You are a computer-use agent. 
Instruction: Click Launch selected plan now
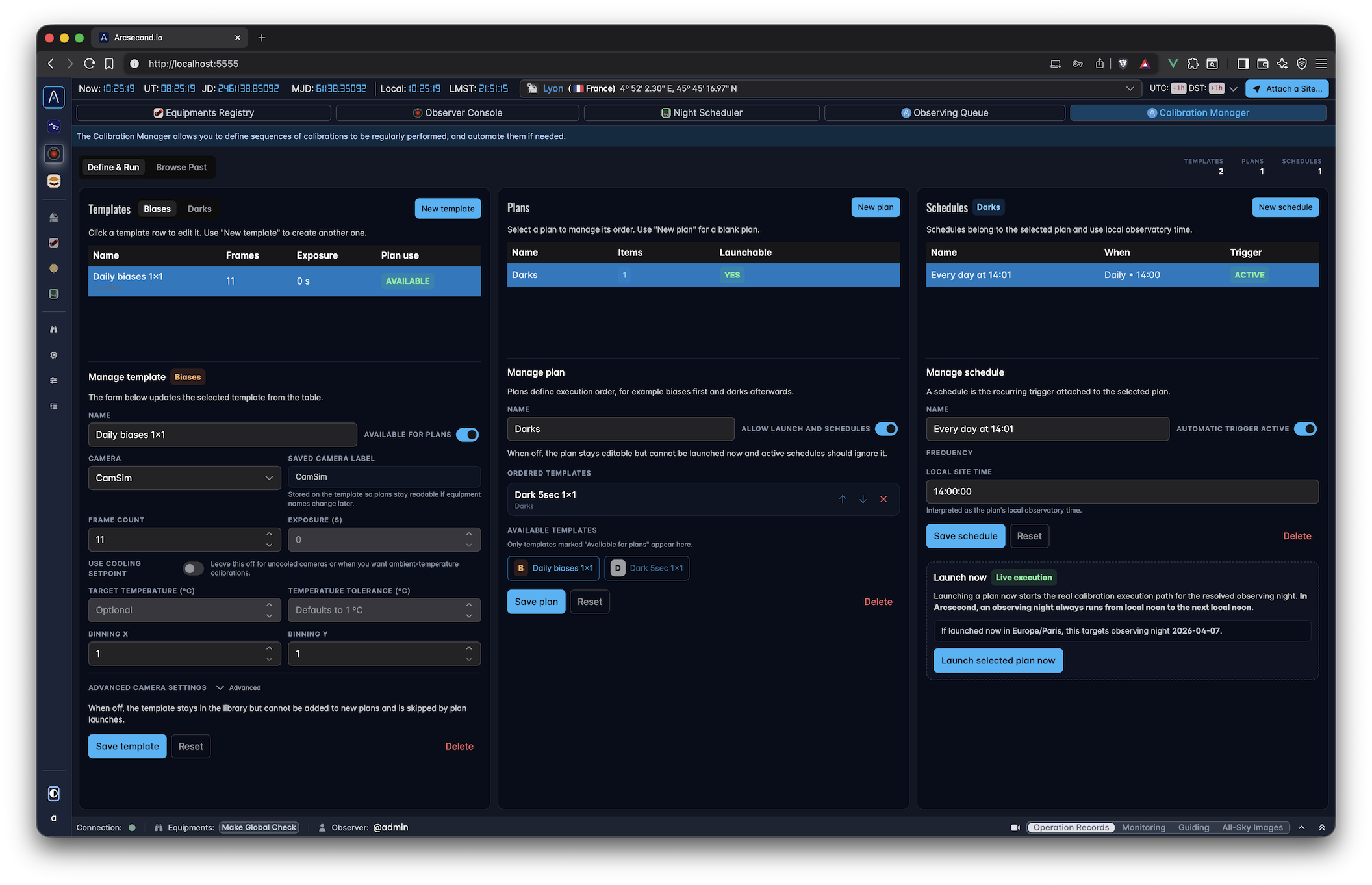point(998,660)
